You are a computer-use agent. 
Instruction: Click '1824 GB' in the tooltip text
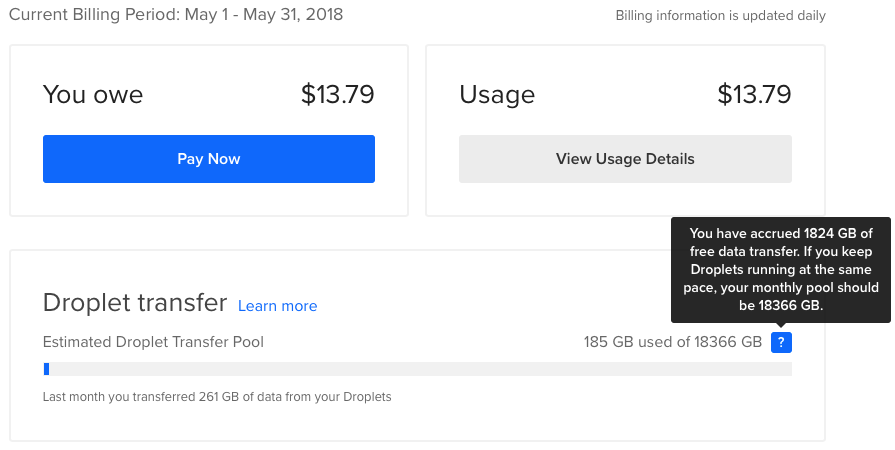(x=832, y=233)
